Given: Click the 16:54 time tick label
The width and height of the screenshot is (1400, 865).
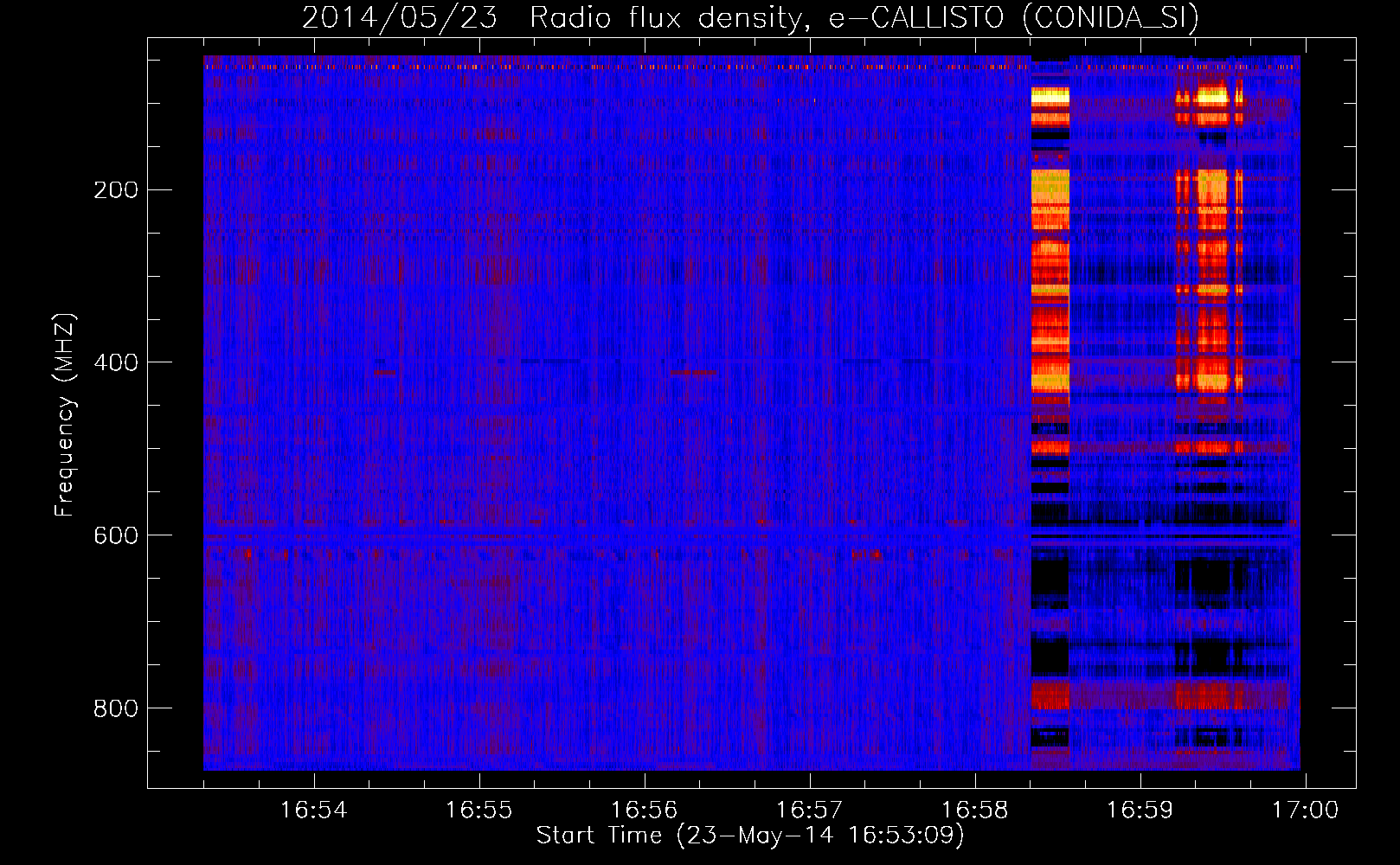Looking at the screenshot, I should pos(313,811).
